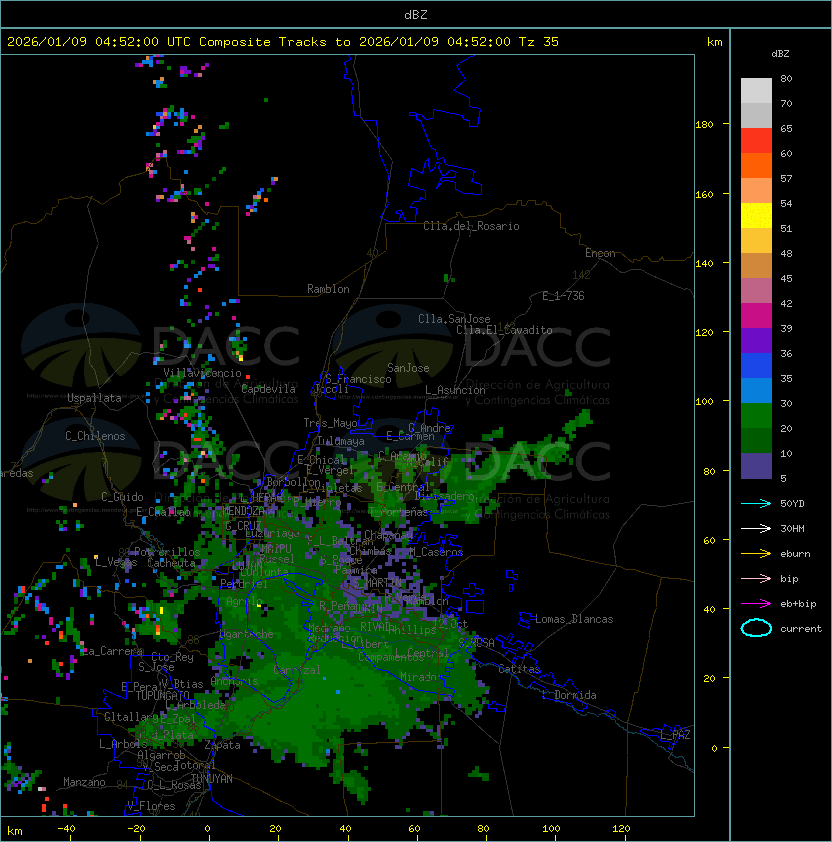Click the 'Lomas_Blancas' map label
832x842 pixels.
(574, 619)
